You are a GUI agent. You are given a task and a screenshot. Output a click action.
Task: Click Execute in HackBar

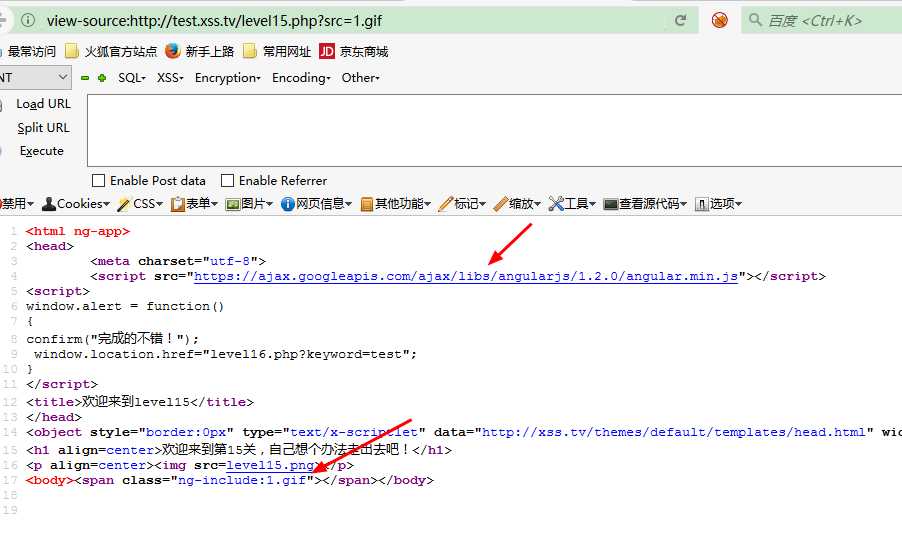tap(41, 151)
